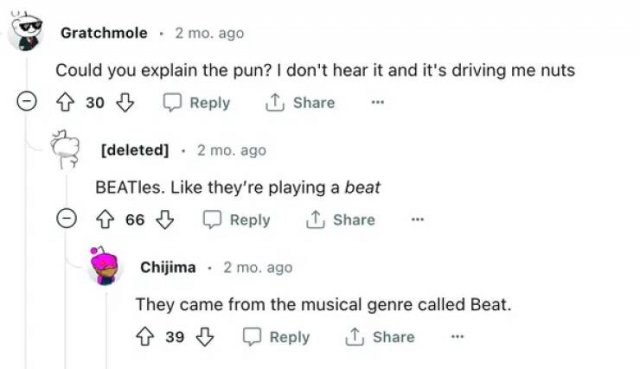Open Gratchmole's username link

click(x=104, y=33)
